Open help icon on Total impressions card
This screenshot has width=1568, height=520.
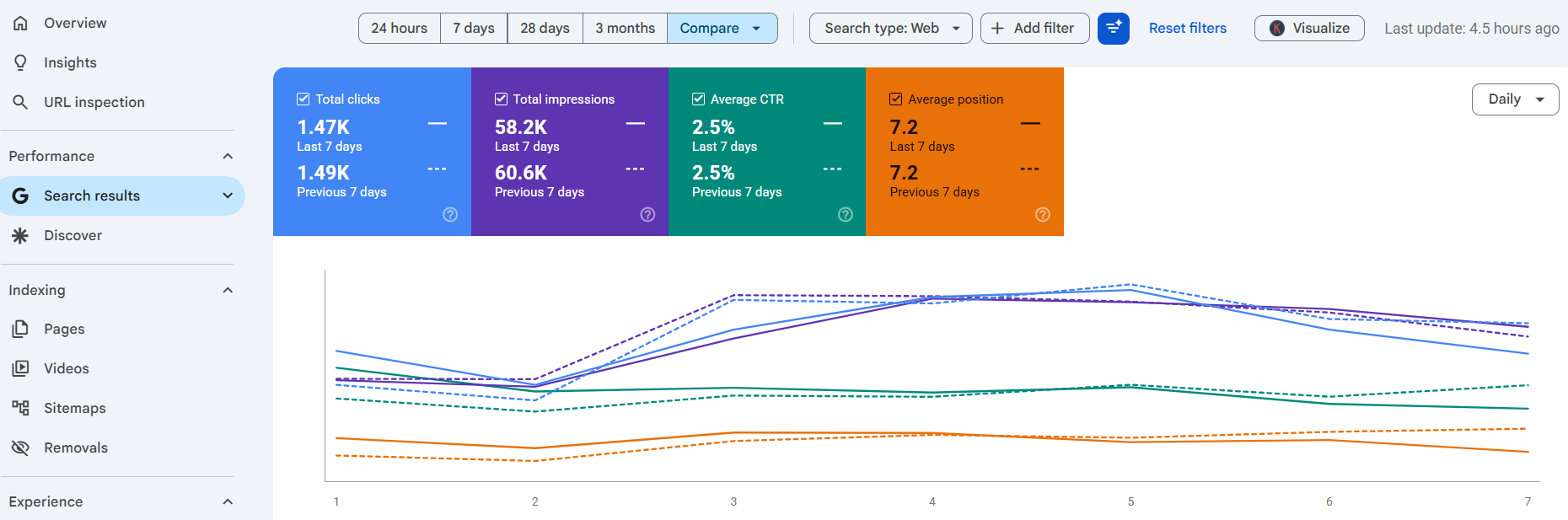[647, 215]
